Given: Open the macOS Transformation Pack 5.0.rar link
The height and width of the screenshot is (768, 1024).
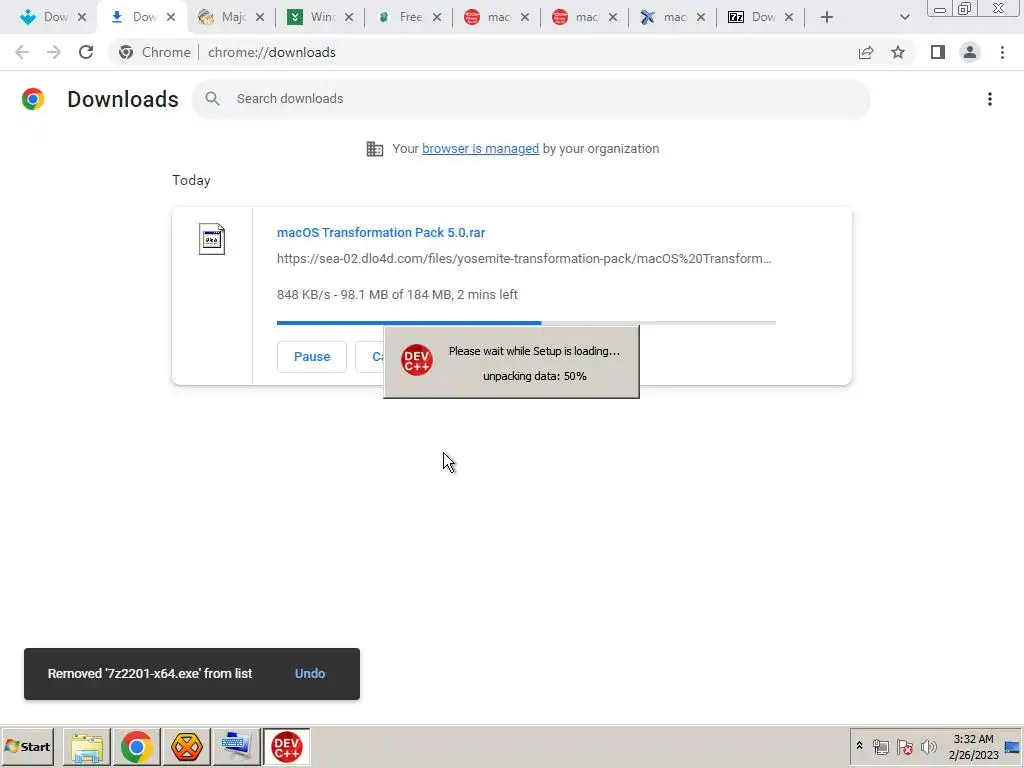Looking at the screenshot, I should point(381,232).
